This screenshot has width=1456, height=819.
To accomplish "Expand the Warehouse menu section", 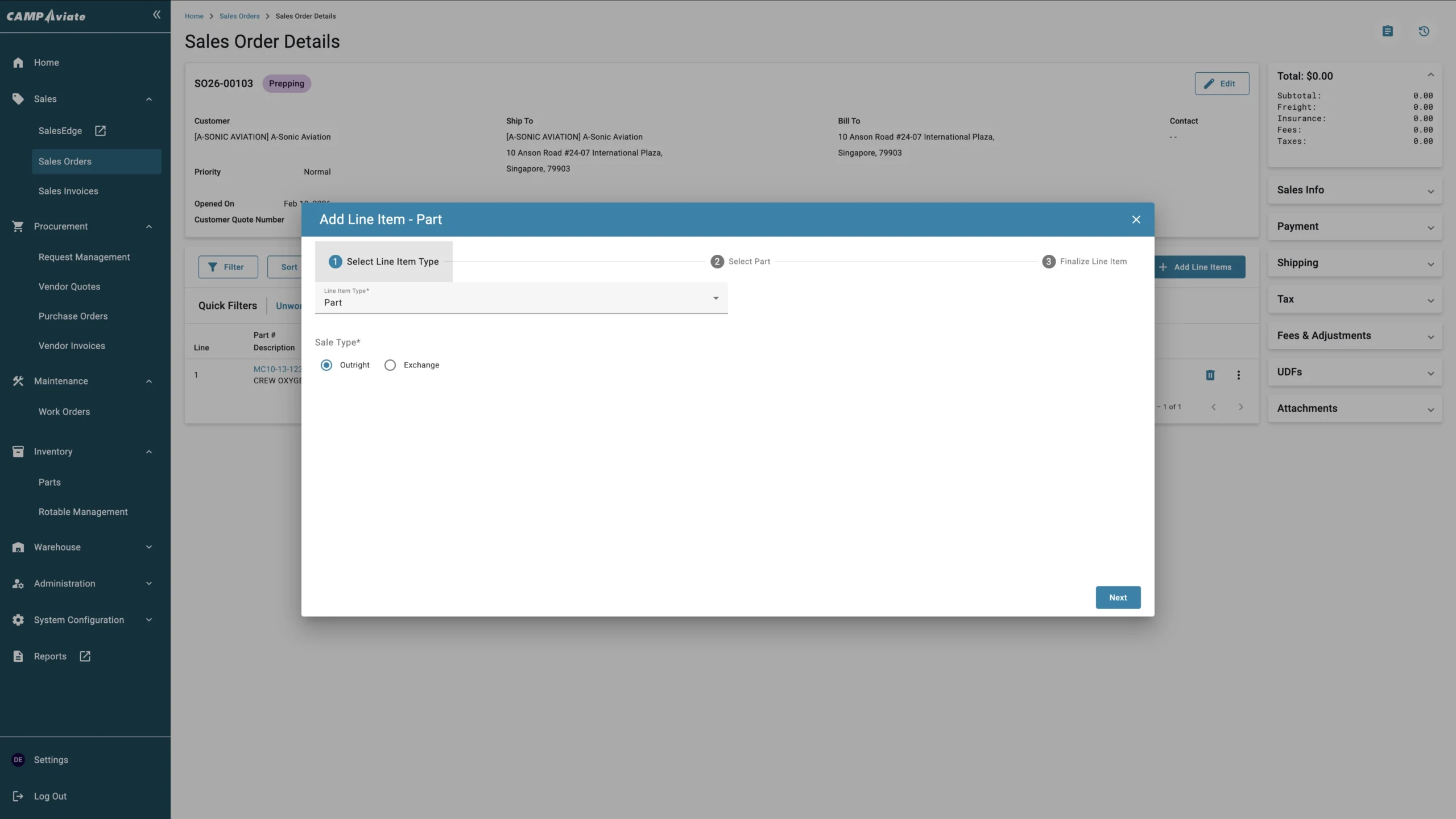I will point(149,547).
